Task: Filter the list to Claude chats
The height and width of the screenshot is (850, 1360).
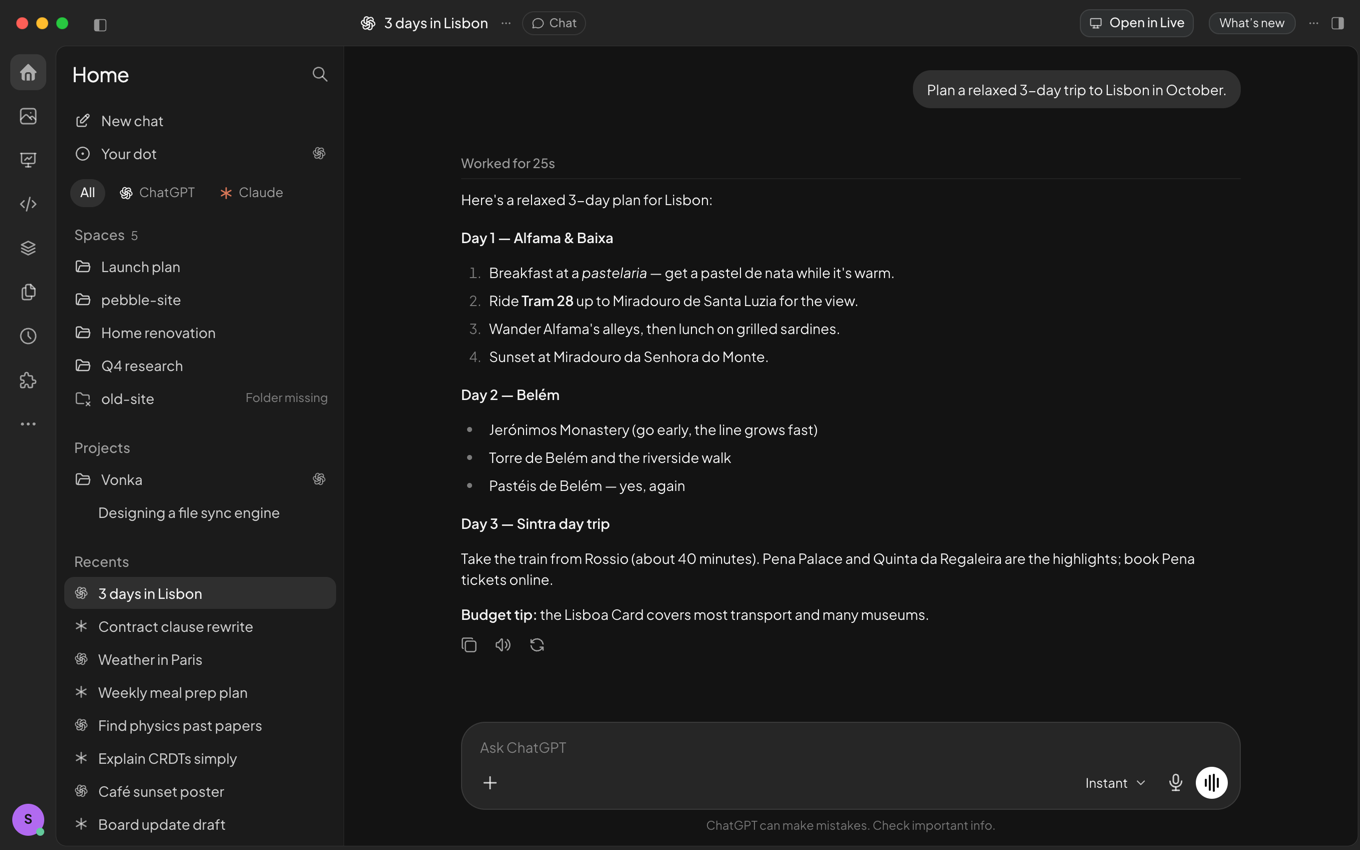Action: tap(251, 193)
